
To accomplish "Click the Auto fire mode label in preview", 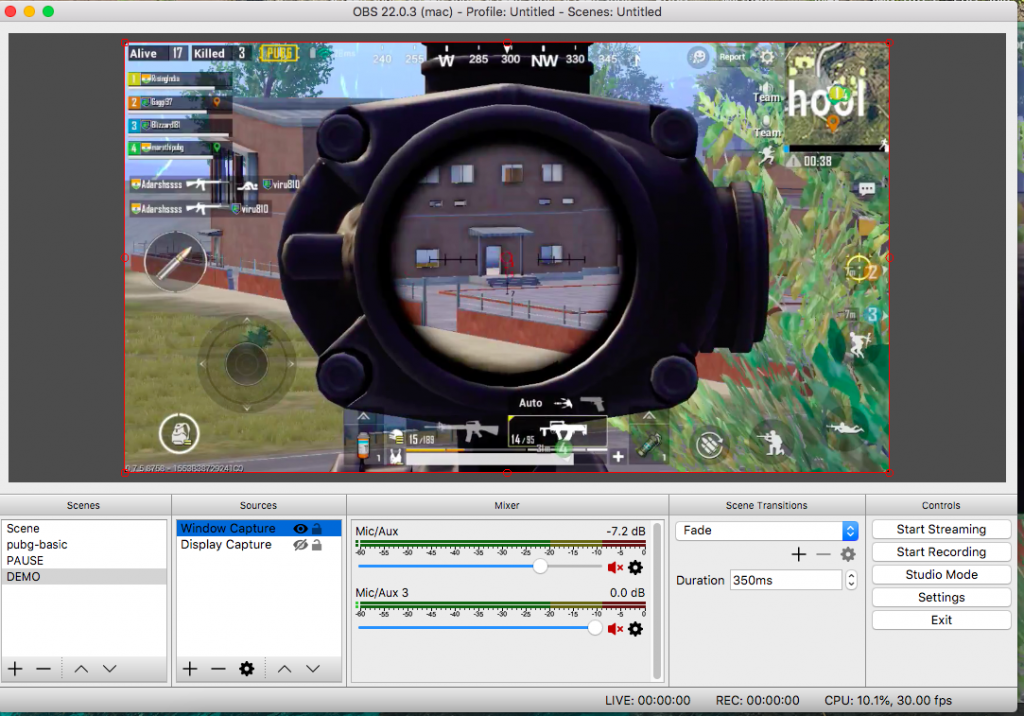I will coord(530,403).
